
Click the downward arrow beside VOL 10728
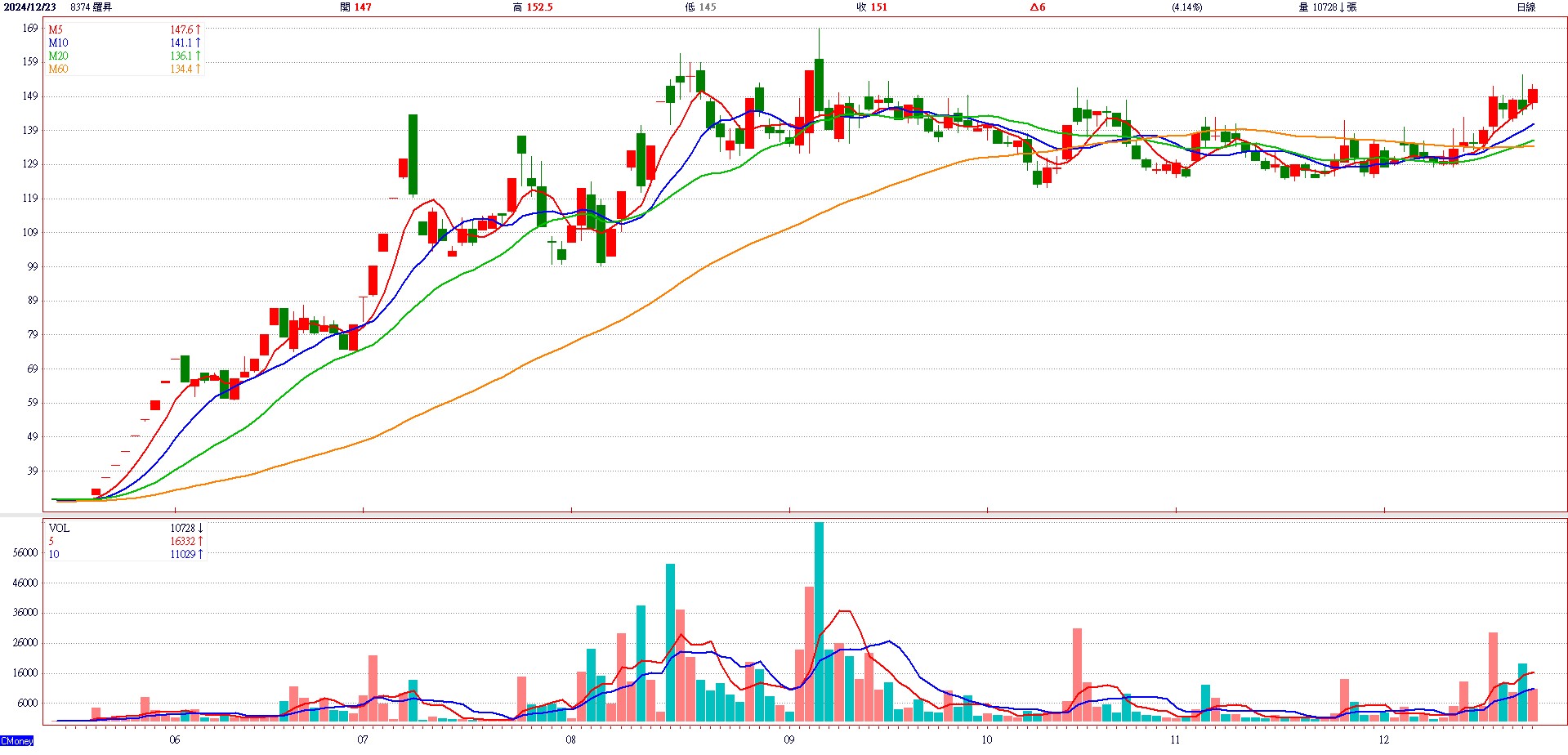click(200, 528)
